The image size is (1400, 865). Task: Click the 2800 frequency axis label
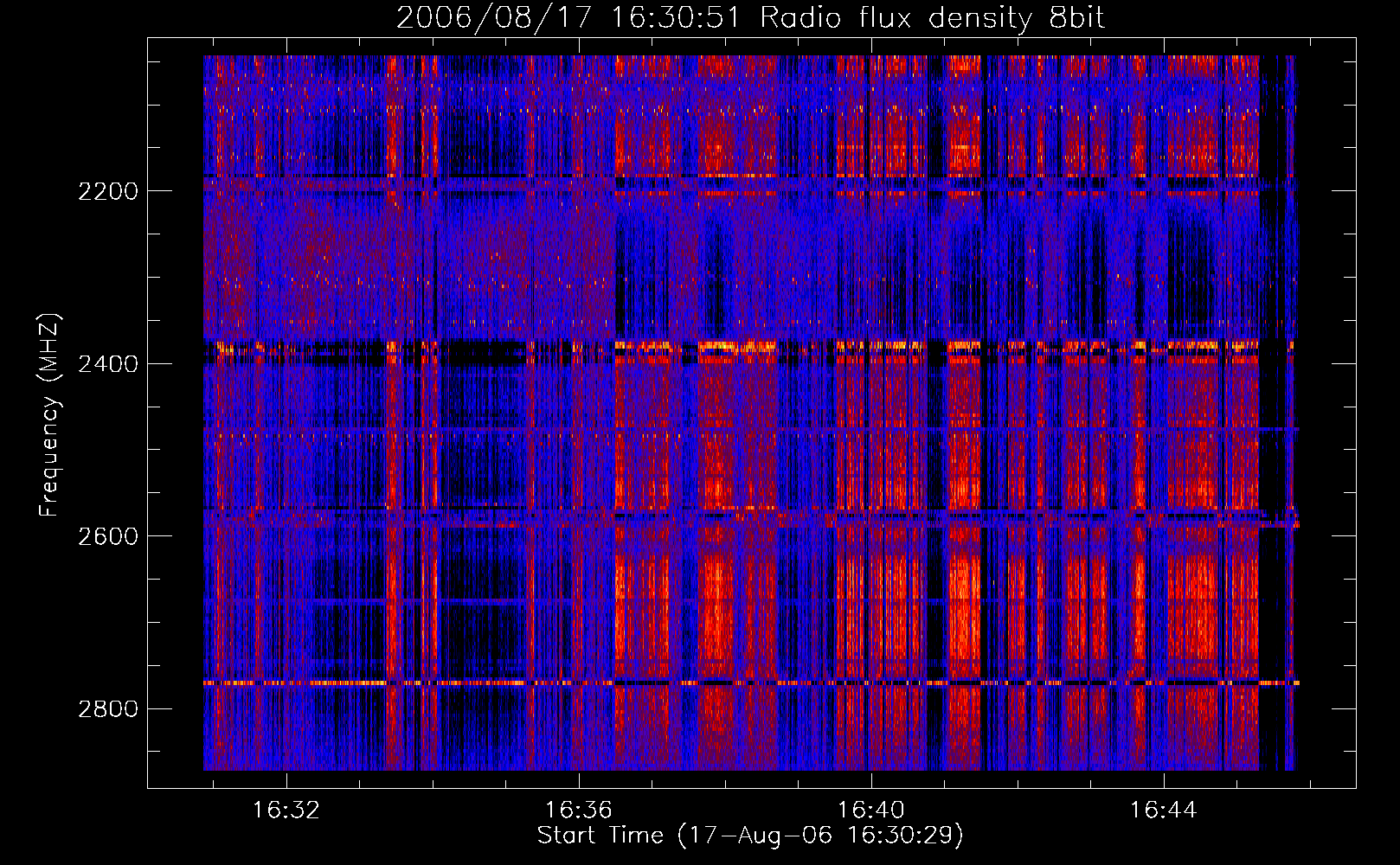tap(108, 709)
